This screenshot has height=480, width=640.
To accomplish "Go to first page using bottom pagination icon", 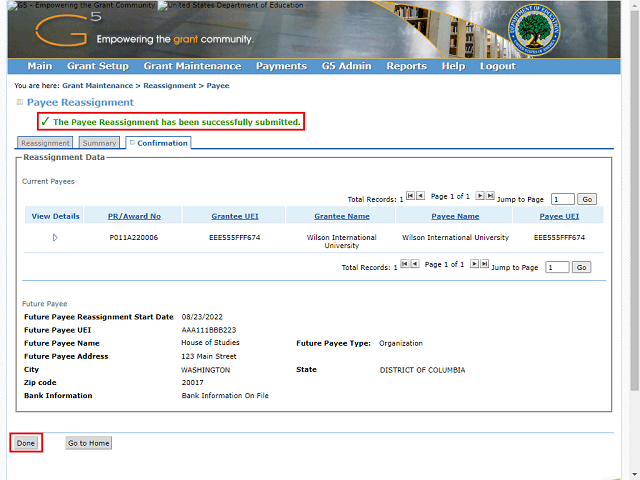I will 403,264.
